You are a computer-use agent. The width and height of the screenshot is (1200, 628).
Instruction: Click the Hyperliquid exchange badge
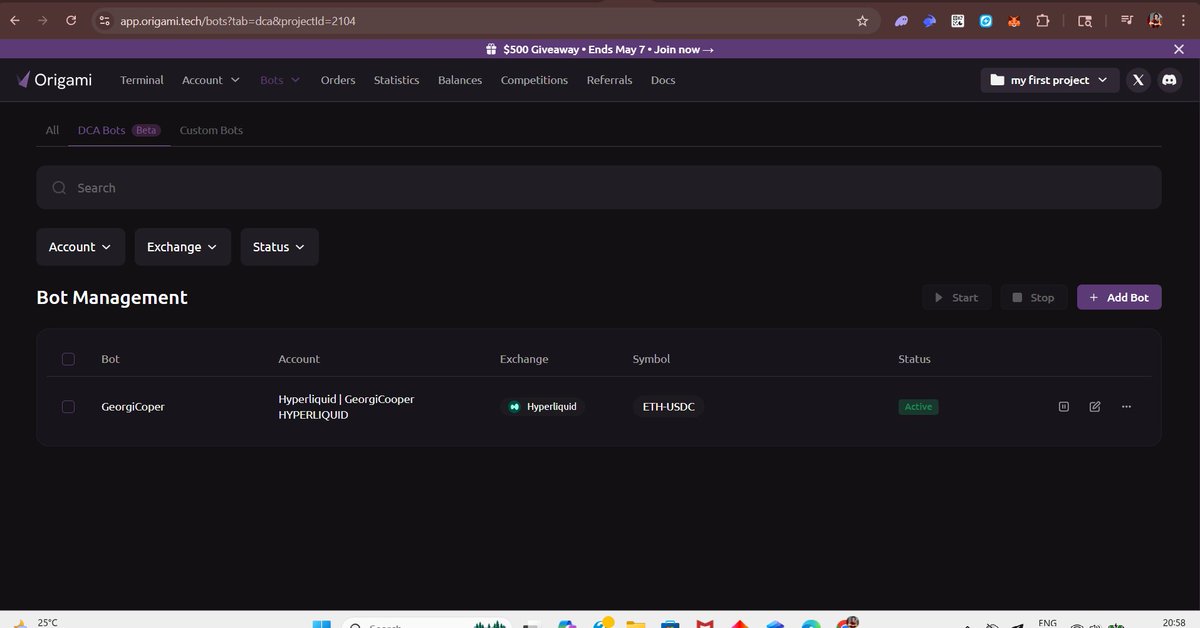click(x=543, y=407)
